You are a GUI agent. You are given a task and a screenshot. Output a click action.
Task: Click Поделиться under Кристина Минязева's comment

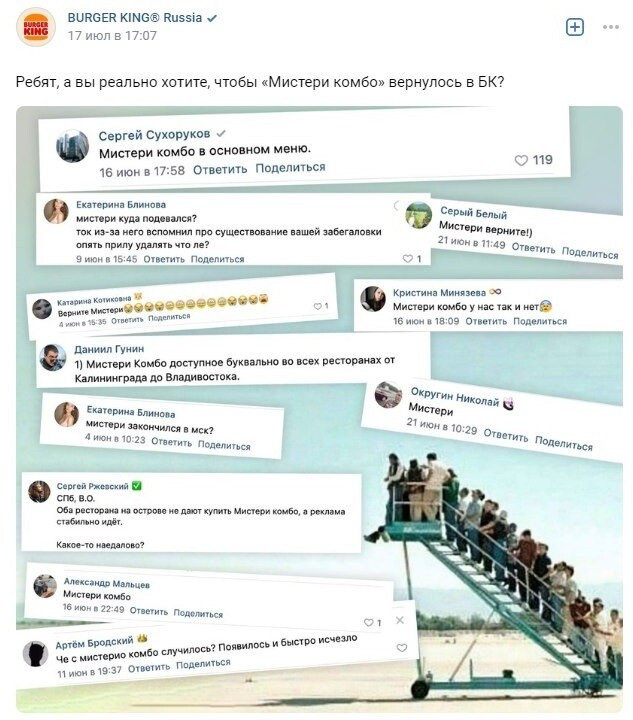pos(540,321)
